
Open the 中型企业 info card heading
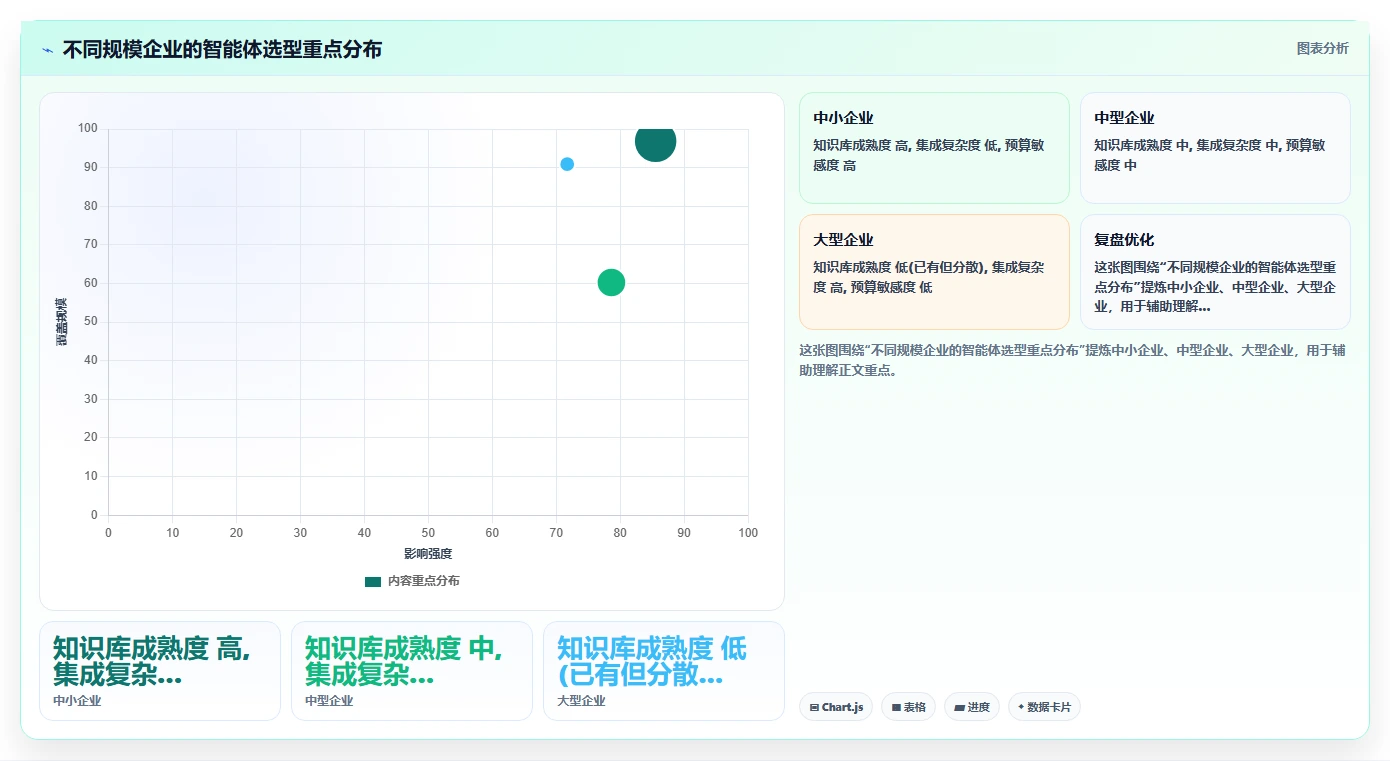click(1124, 118)
